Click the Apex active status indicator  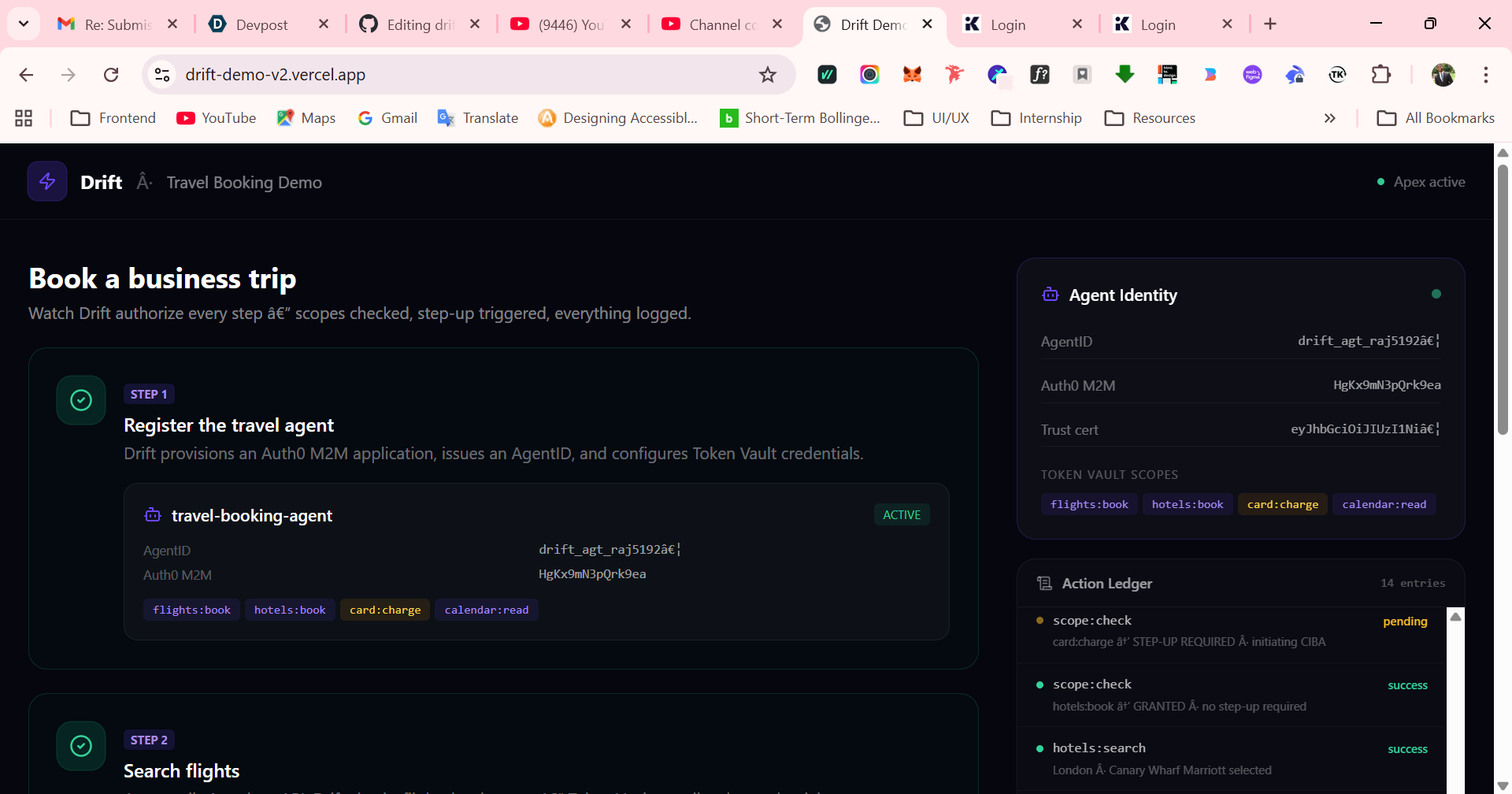(x=1421, y=182)
